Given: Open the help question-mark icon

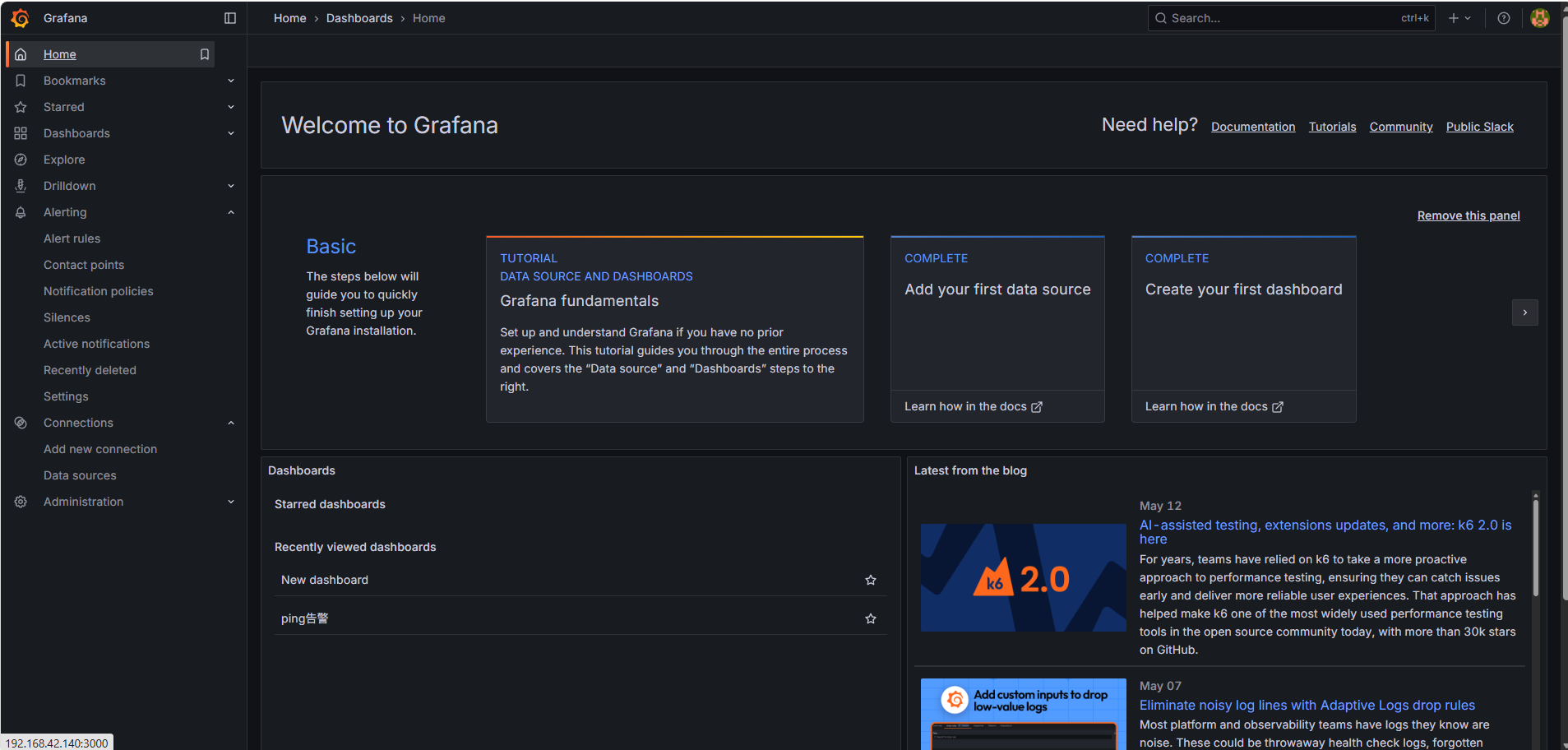Looking at the screenshot, I should coord(1504,18).
